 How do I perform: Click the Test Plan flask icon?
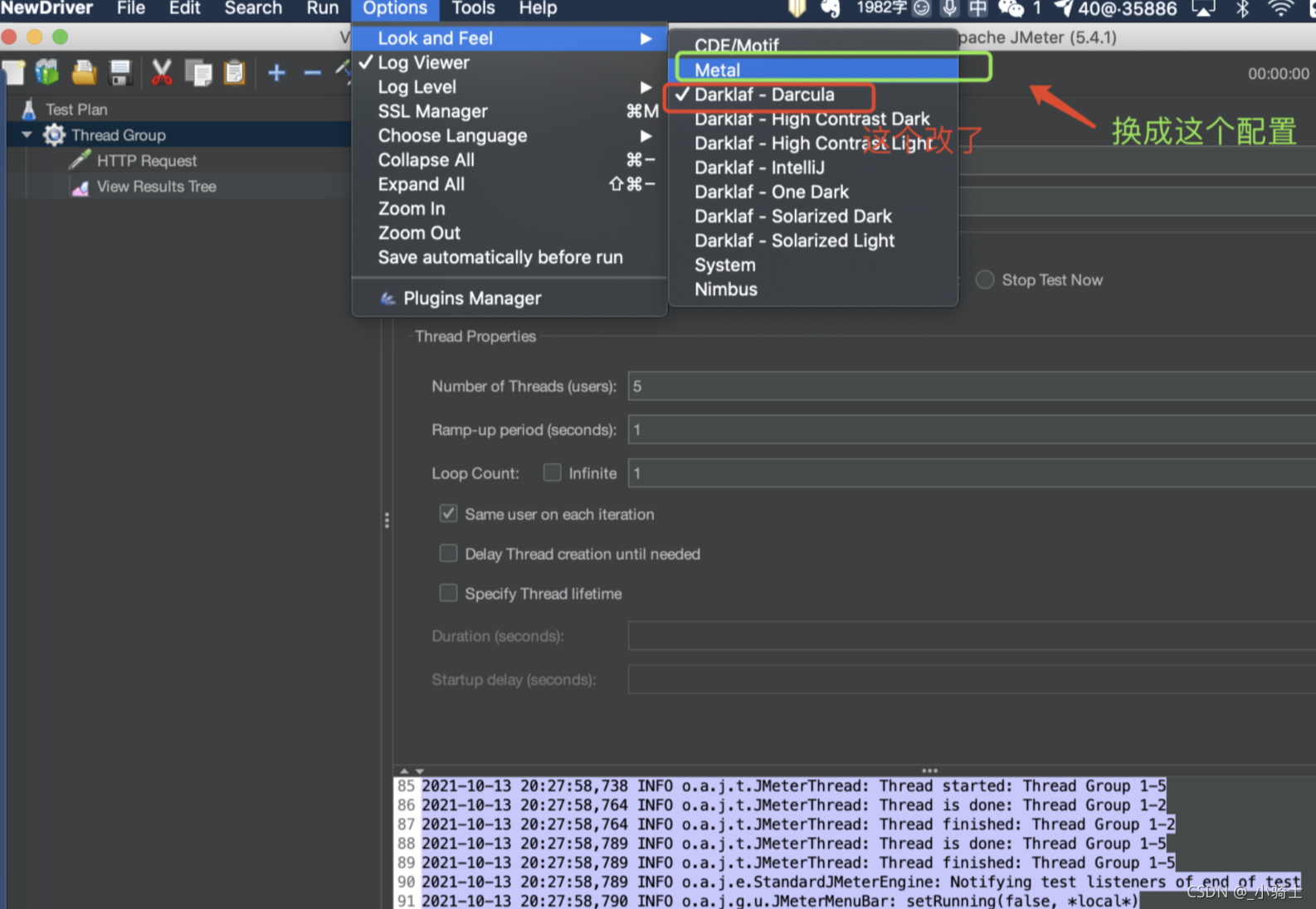click(x=29, y=109)
